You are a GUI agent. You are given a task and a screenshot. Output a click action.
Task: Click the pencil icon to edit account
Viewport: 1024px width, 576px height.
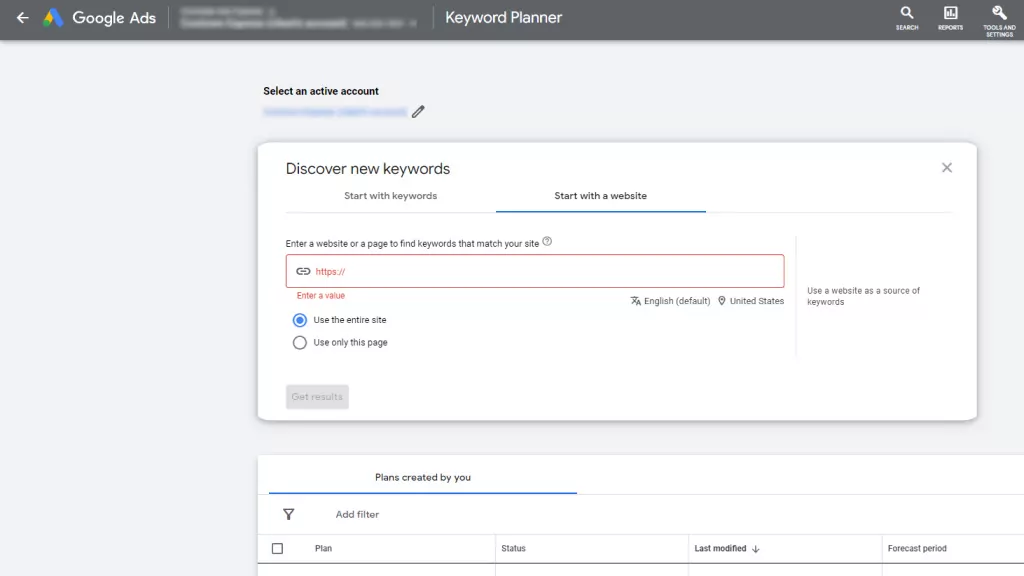point(418,112)
